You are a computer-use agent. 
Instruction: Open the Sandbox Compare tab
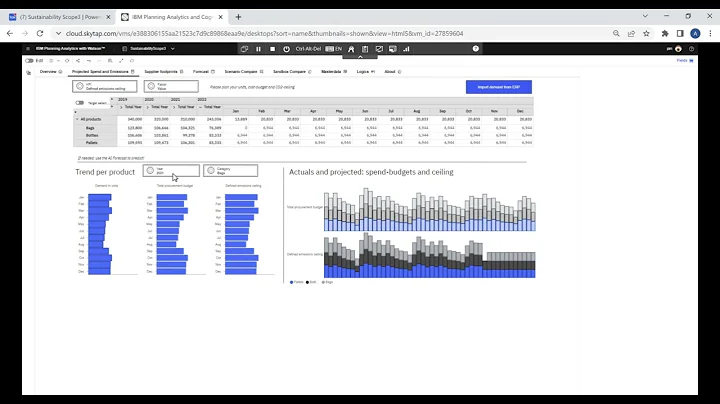point(292,72)
